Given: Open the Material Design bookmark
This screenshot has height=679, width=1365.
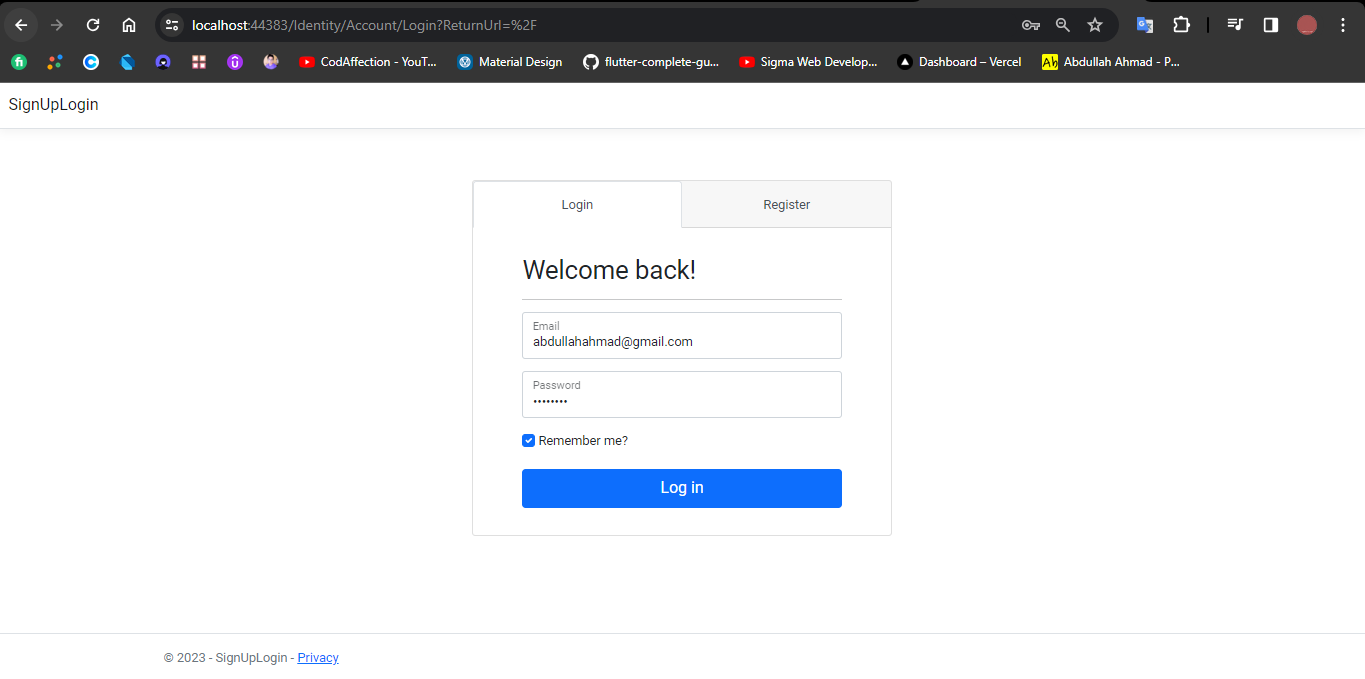Looking at the screenshot, I should pyautogui.click(x=510, y=62).
